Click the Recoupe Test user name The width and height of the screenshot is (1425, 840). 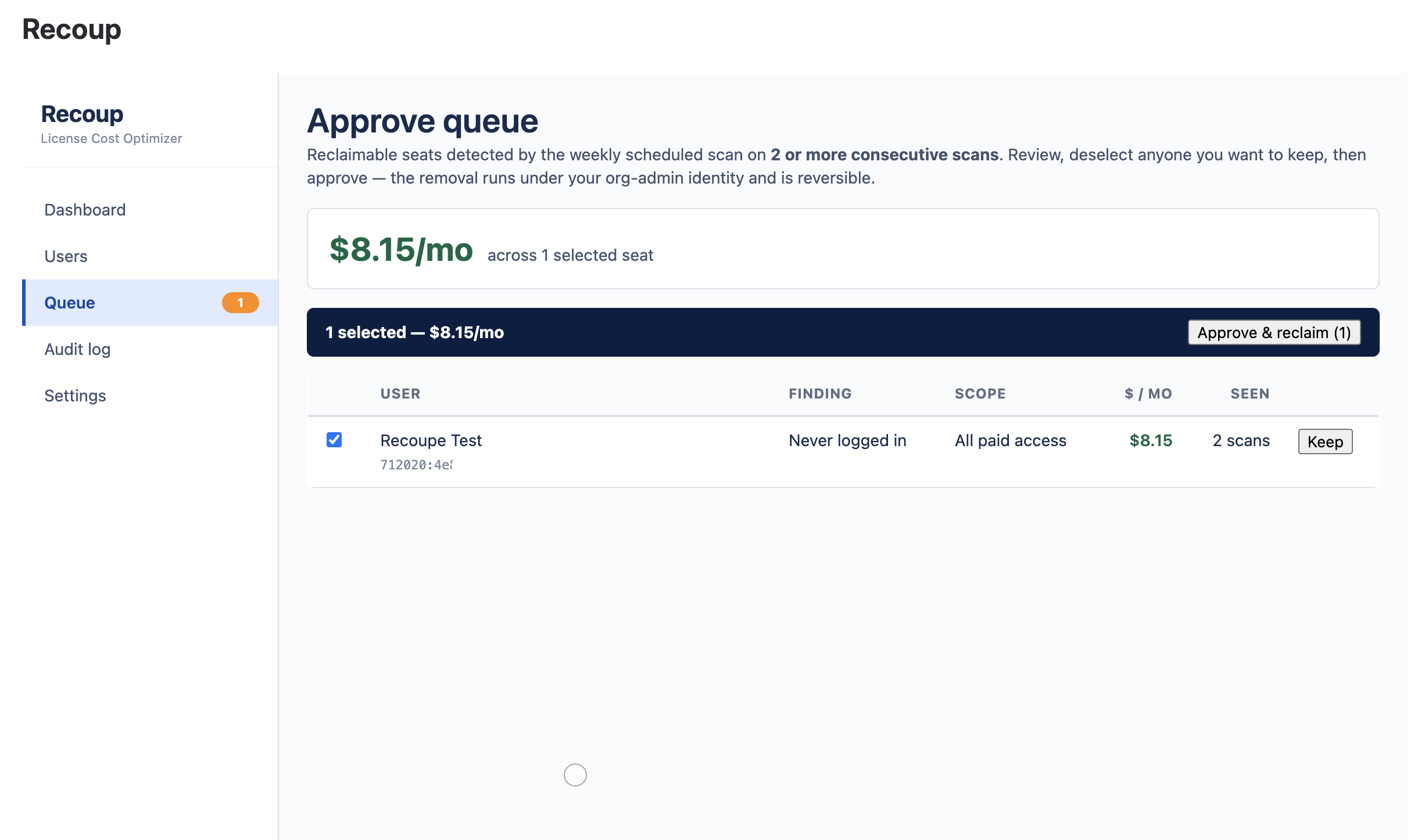(x=431, y=440)
